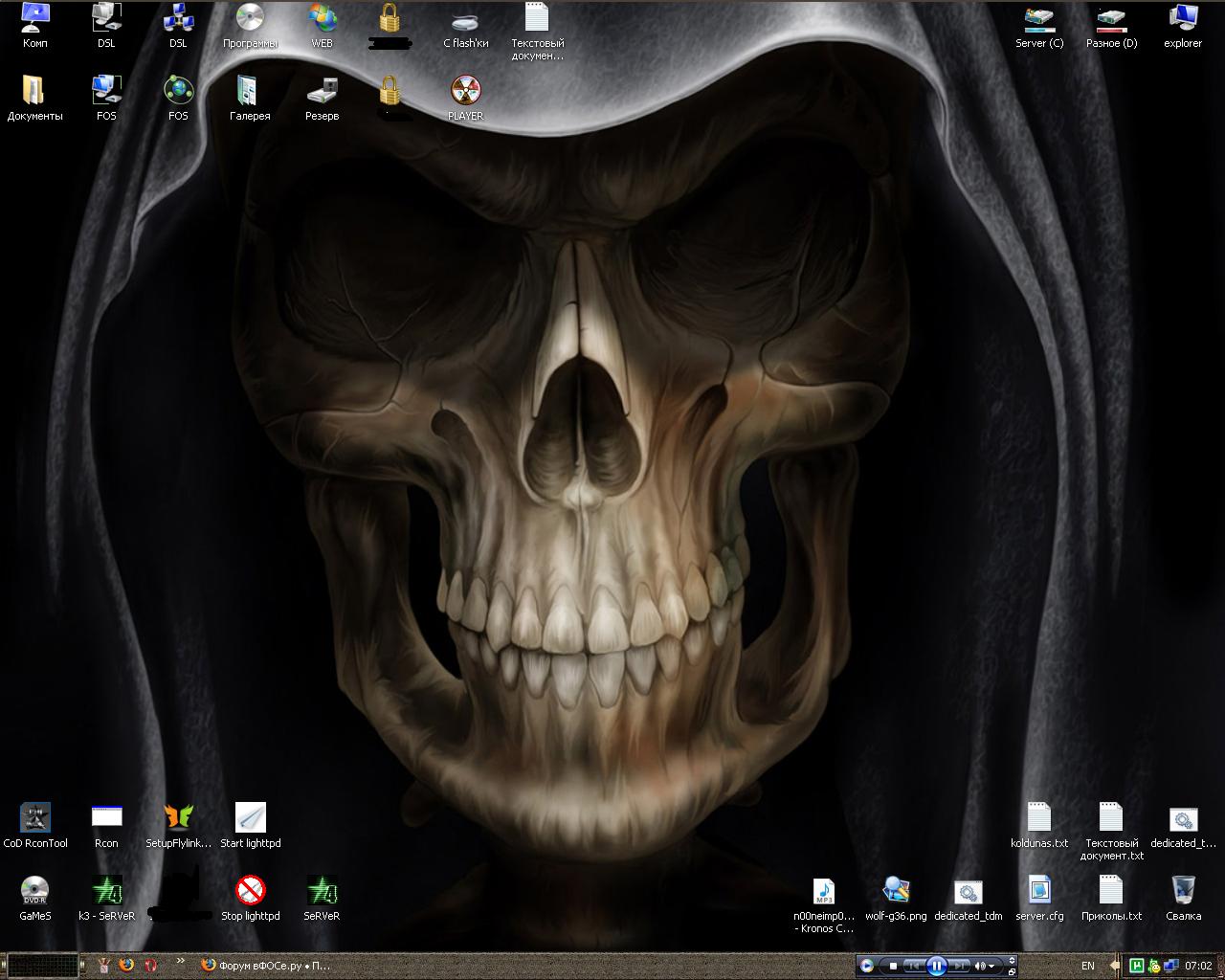Expand the quick launch overflow chevron
The width and height of the screenshot is (1225, 980).
click(x=179, y=966)
